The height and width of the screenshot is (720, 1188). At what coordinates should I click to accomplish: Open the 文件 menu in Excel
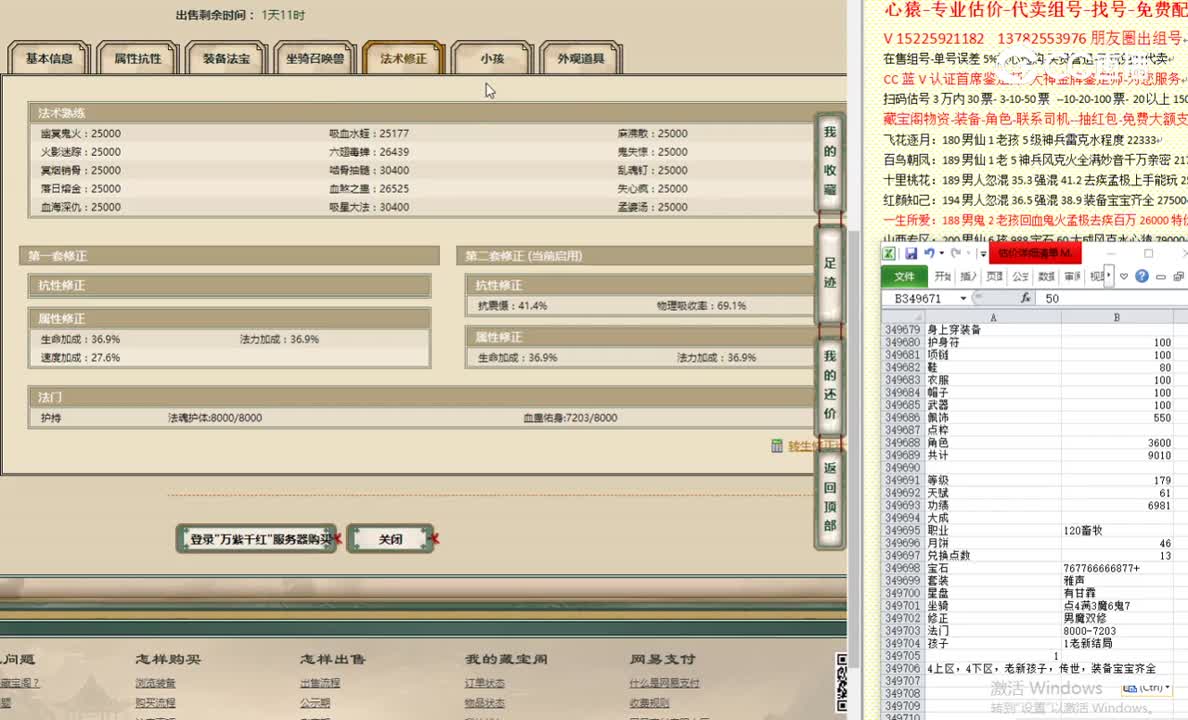click(907, 277)
